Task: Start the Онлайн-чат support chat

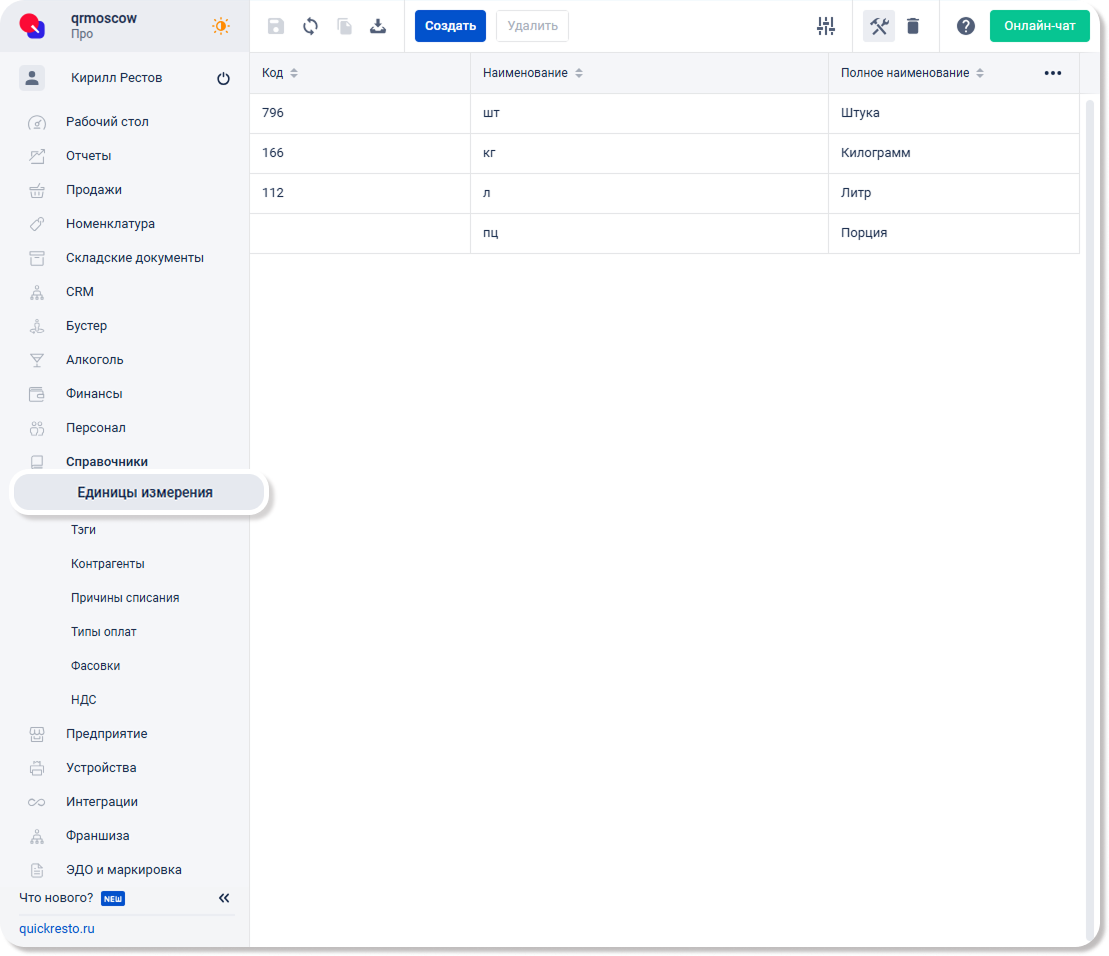Action: pos(1039,26)
